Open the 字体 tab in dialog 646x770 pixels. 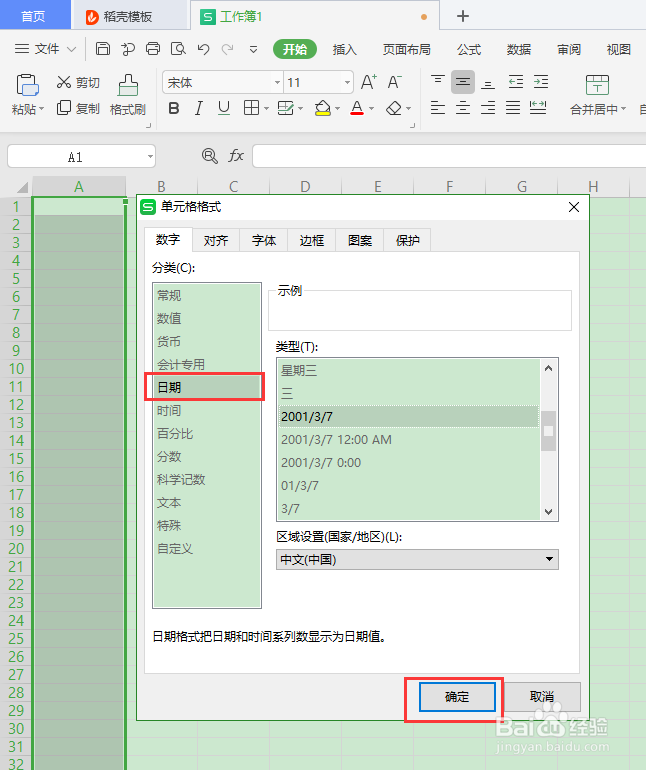(x=264, y=240)
